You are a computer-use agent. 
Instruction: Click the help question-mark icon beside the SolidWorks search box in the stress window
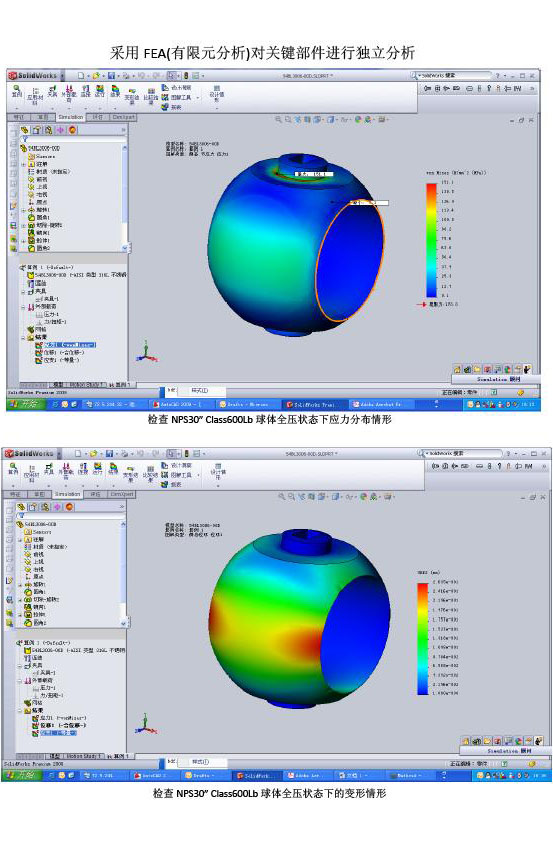(x=497, y=76)
